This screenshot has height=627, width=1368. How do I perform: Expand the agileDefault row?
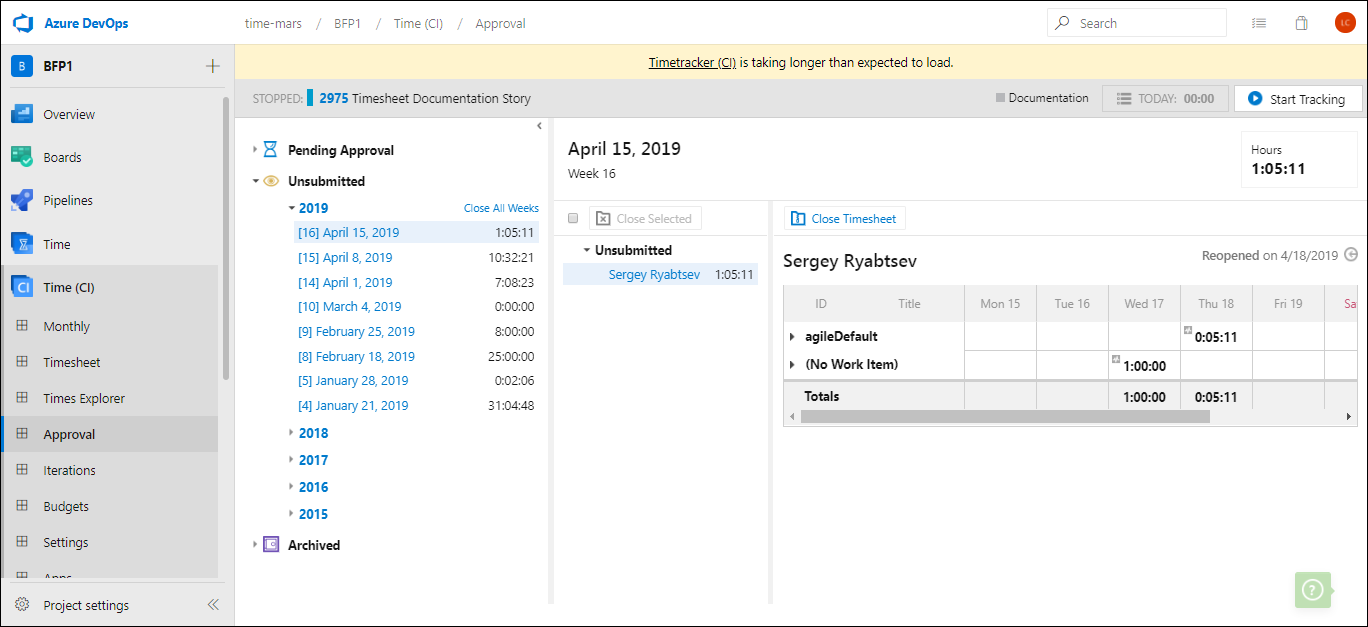792,337
